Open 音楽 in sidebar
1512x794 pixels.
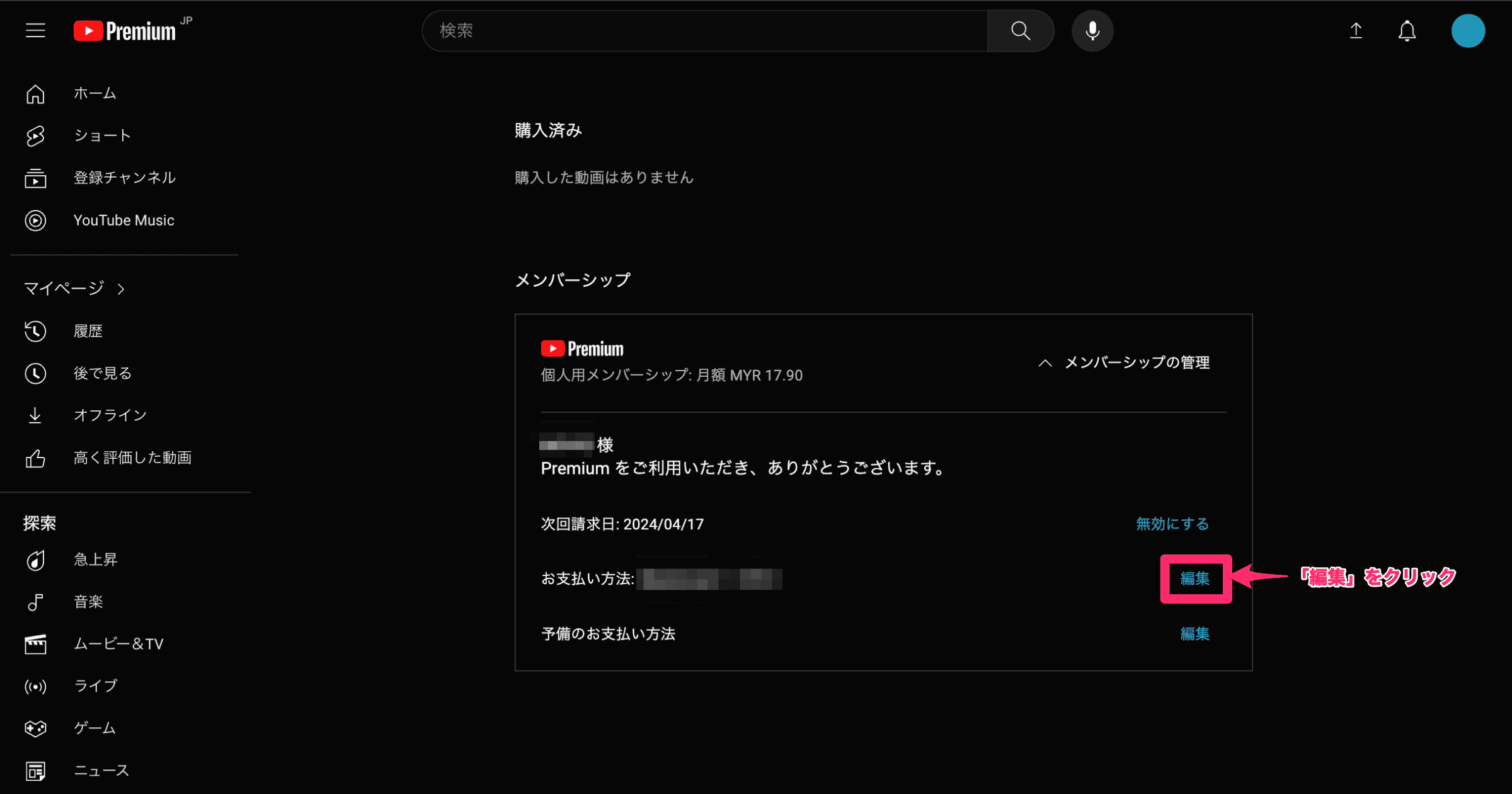(88, 602)
